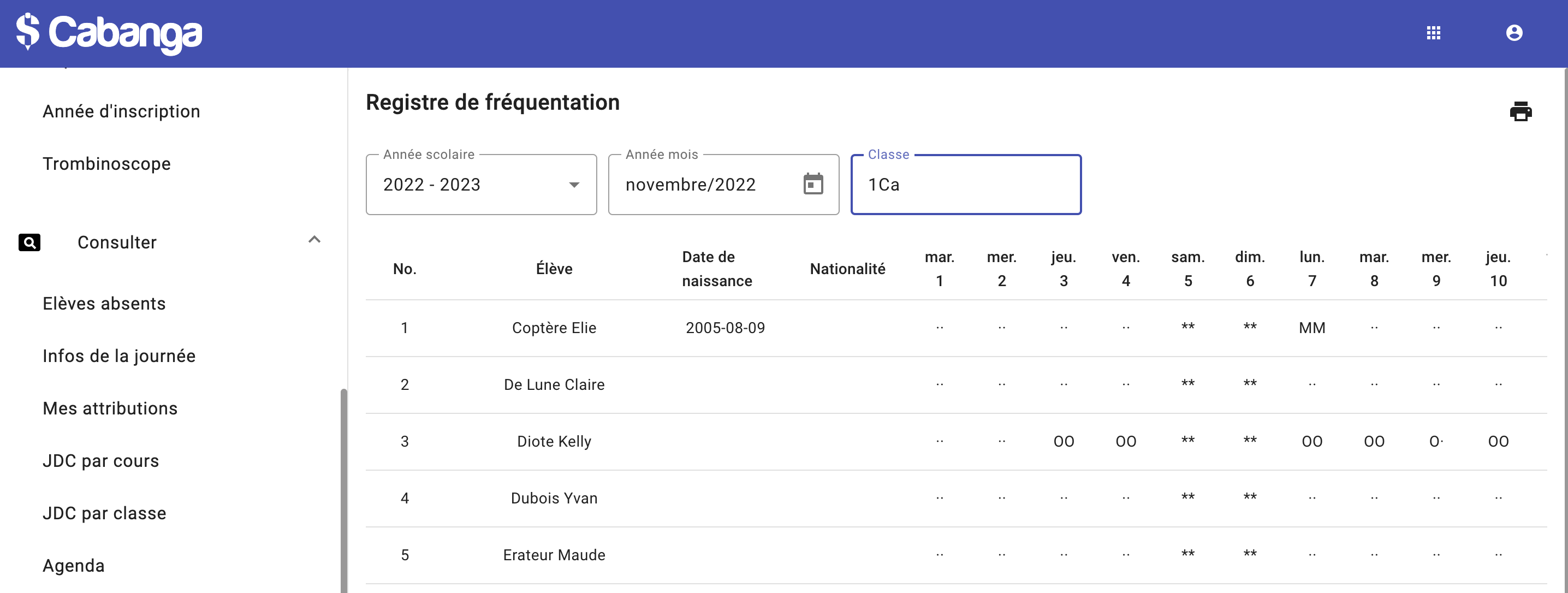Viewport: 1568px width, 593px height.
Task: Click the sam. 5 column header
Action: (x=1187, y=269)
